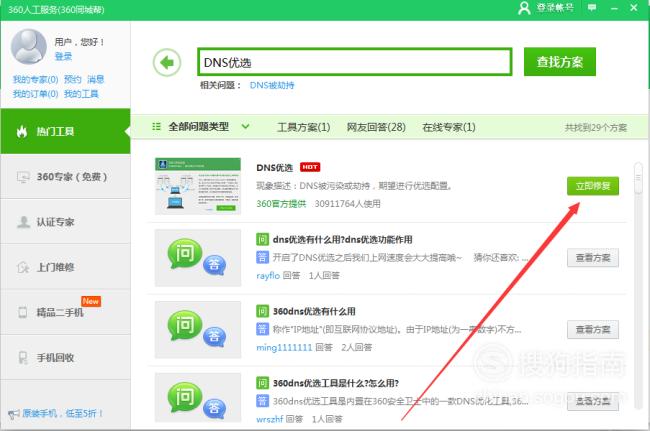Select 上门维修 in the sidebar

[x=65, y=267]
